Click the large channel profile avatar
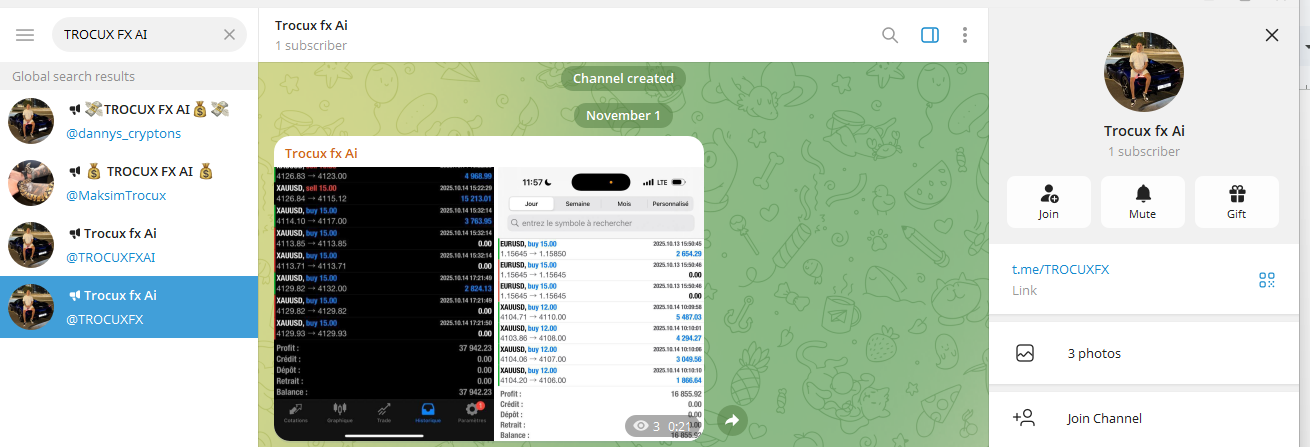Viewport: 1310px width, 447px height. [1143, 71]
